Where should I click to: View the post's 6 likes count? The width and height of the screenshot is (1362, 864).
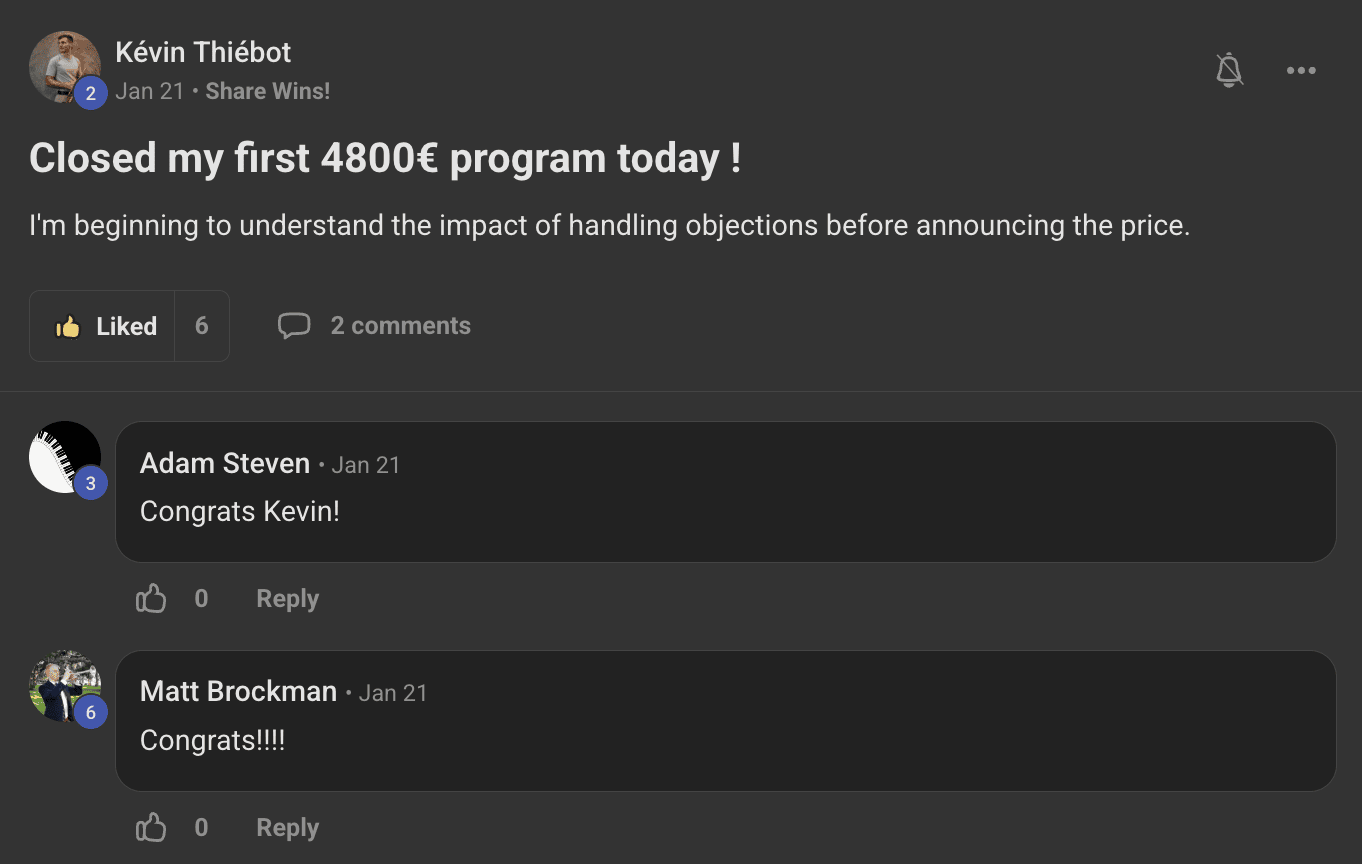click(202, 326)
